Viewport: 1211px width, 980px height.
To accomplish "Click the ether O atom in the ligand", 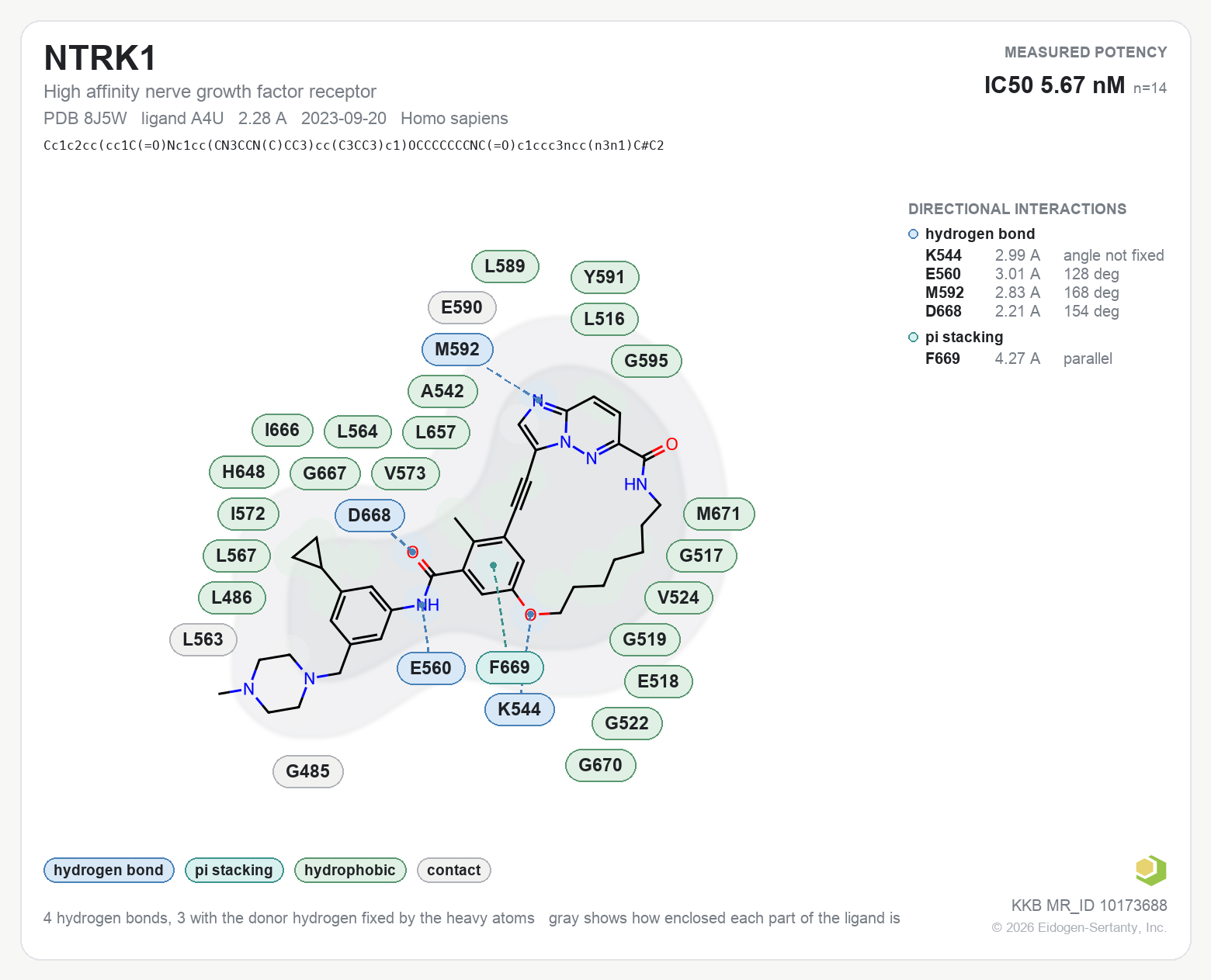I will (530, 615).
